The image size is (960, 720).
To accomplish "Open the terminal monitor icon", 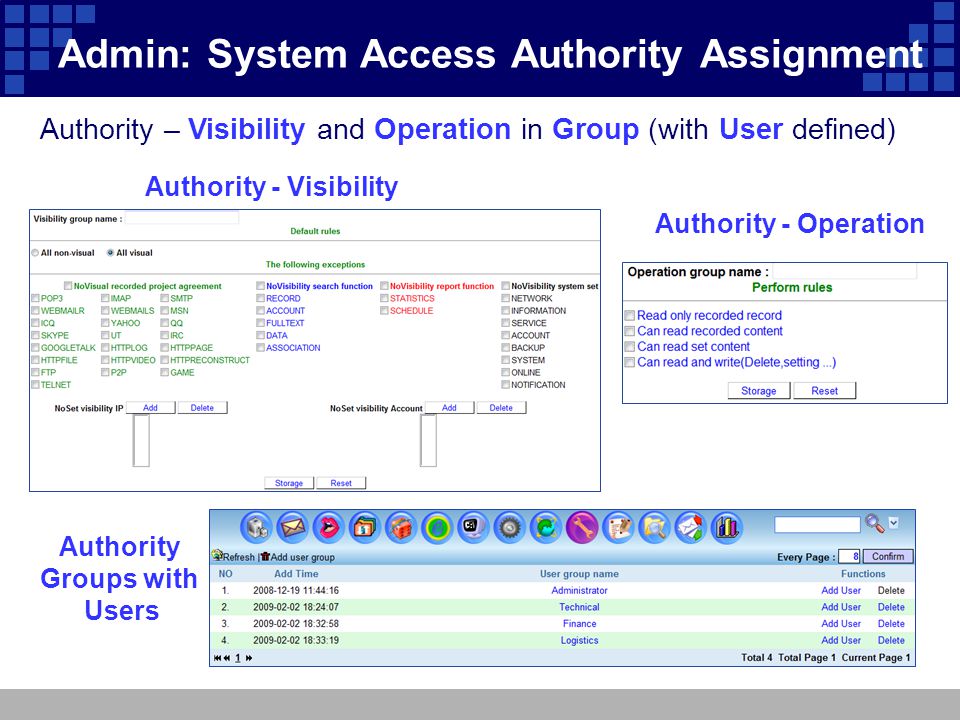I will tap(473, 527).
